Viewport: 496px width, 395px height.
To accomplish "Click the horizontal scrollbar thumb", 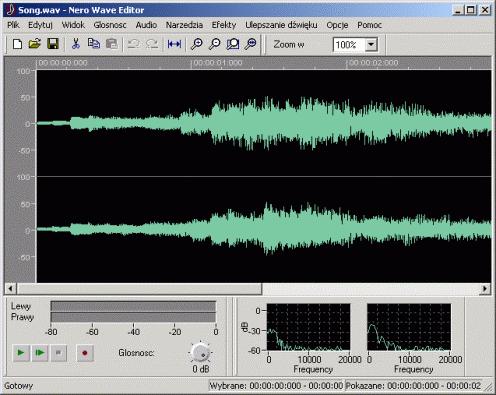I will coord(140,288).
